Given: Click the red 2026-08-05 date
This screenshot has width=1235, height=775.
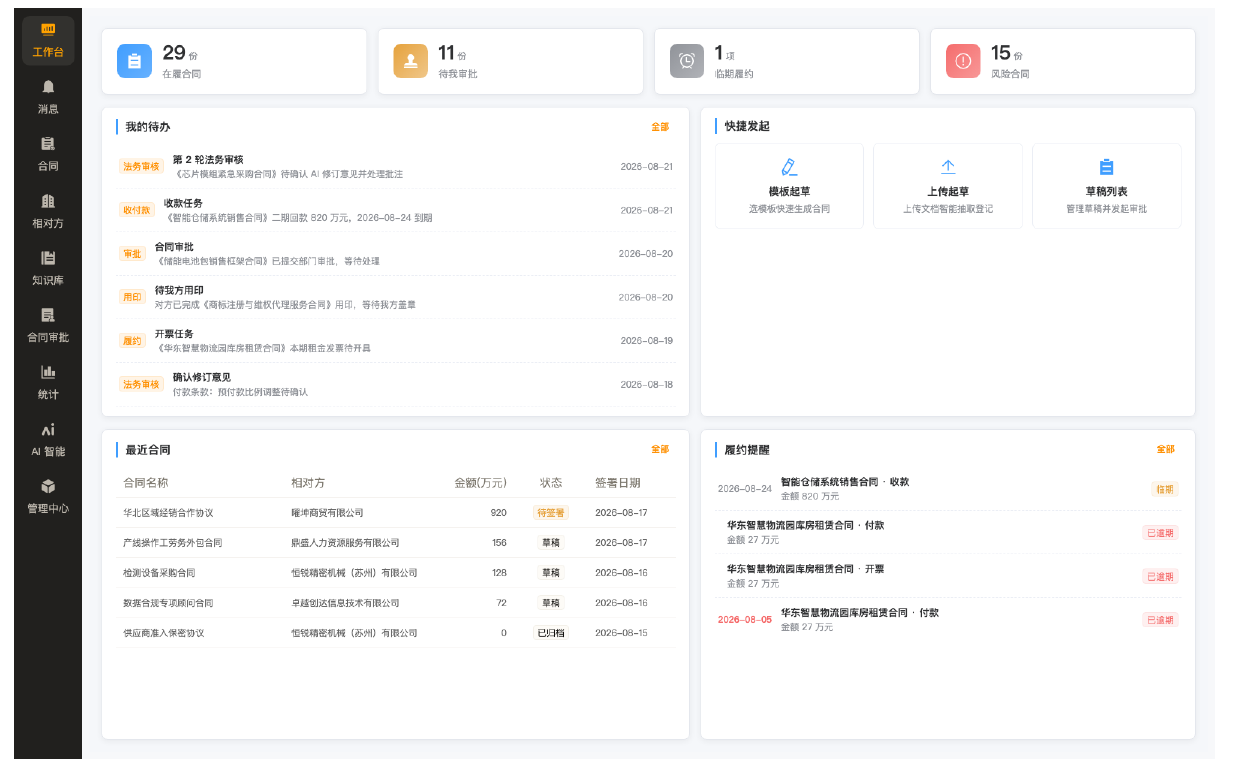Looking at the screenshot, I should [x=745, y=620].
